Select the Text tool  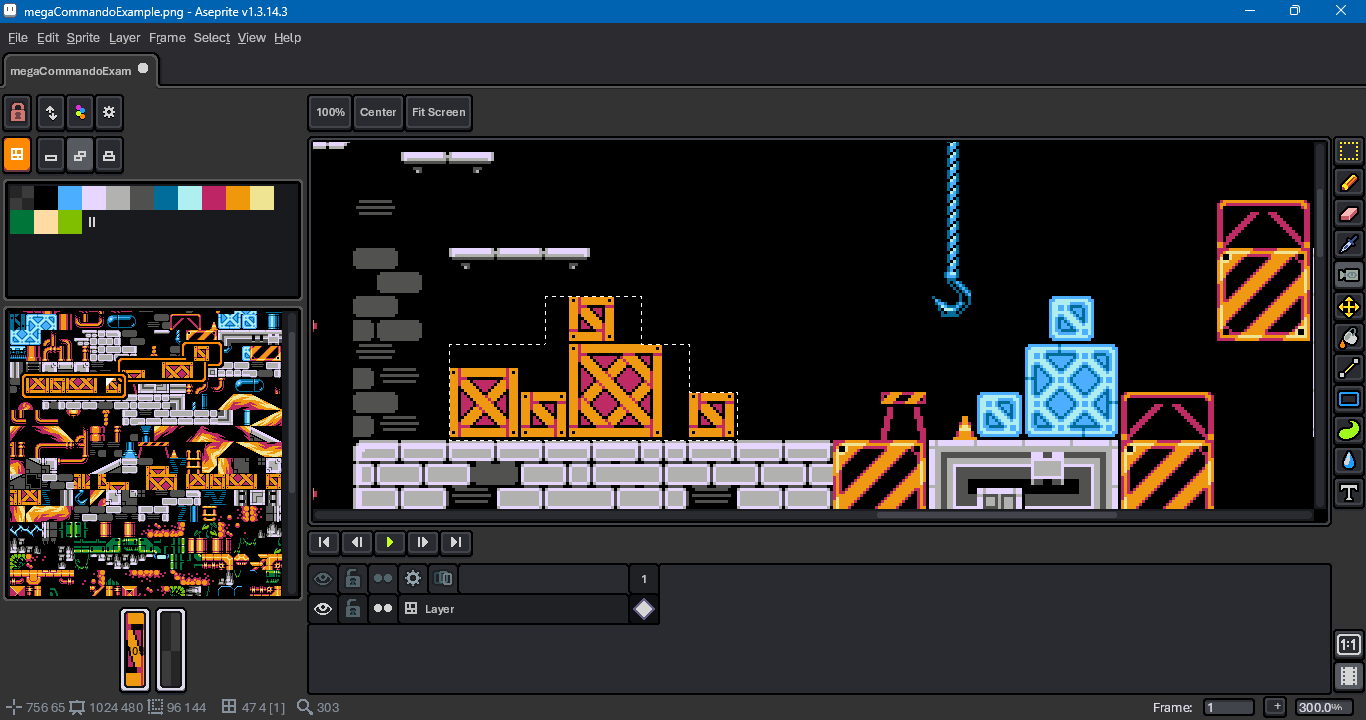[1349, 493]
